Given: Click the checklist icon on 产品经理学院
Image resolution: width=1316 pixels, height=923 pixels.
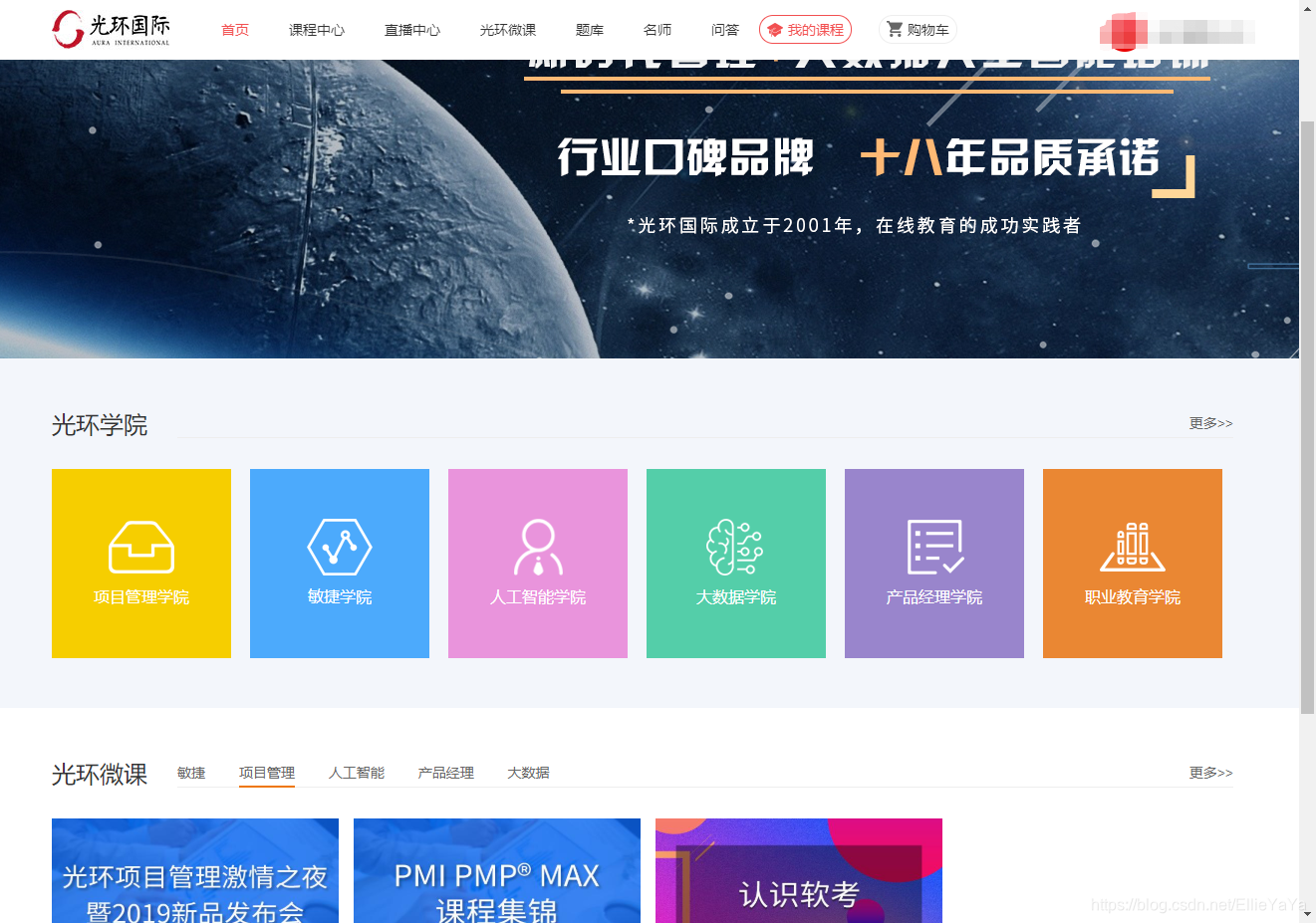Looking at the screenshot, I should (x=933, y=547).
